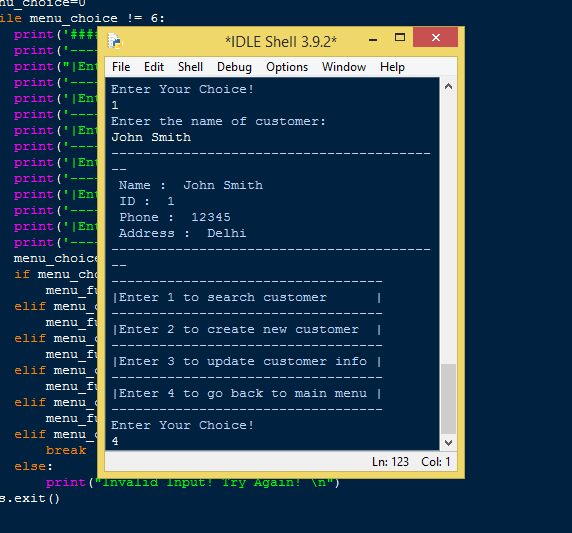Place cursor at the input line showing 4

pyautogui.click(x=115, y=441)
